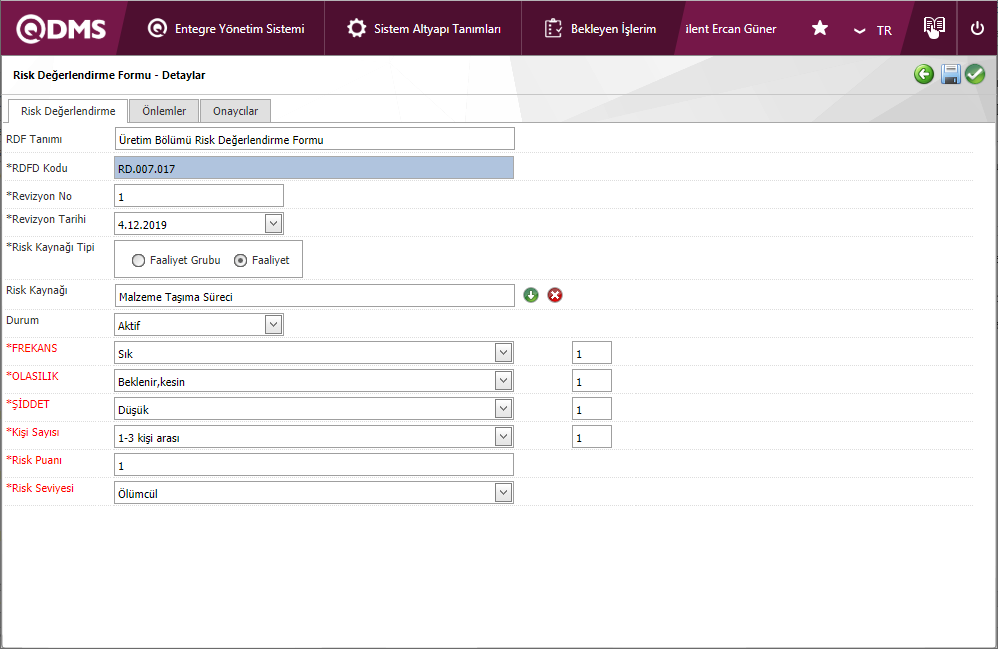Select the Faaliyet radio button
998x649 pixels.
point(240,260)
